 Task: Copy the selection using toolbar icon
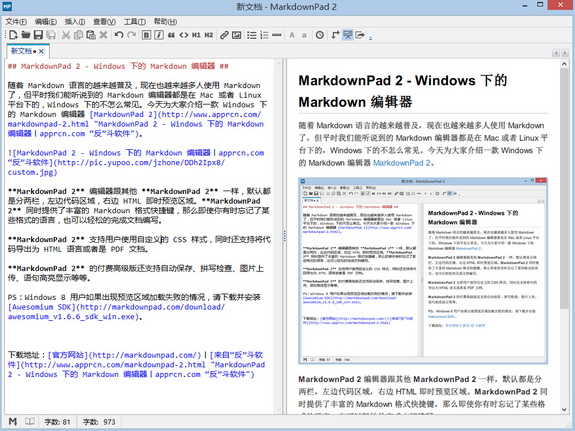(78, 35)
